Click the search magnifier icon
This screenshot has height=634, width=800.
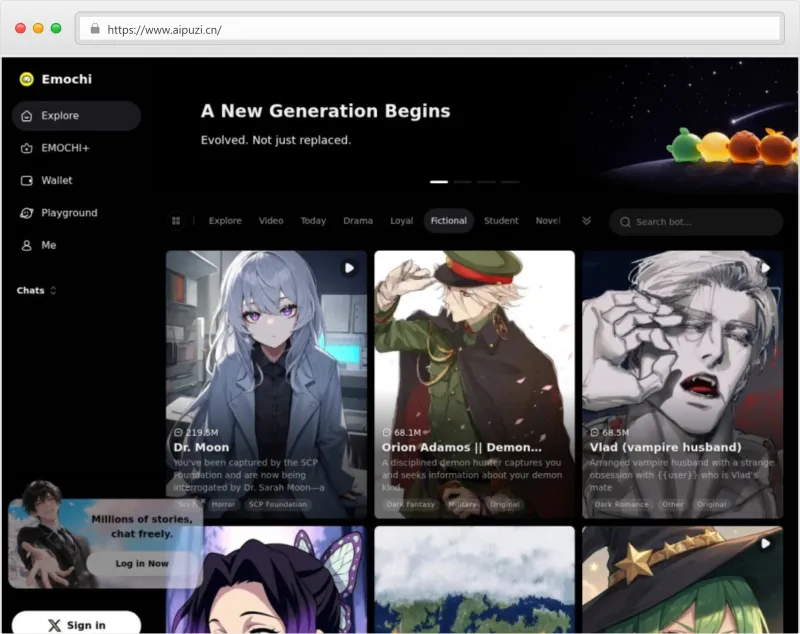[x=625, y=222]
